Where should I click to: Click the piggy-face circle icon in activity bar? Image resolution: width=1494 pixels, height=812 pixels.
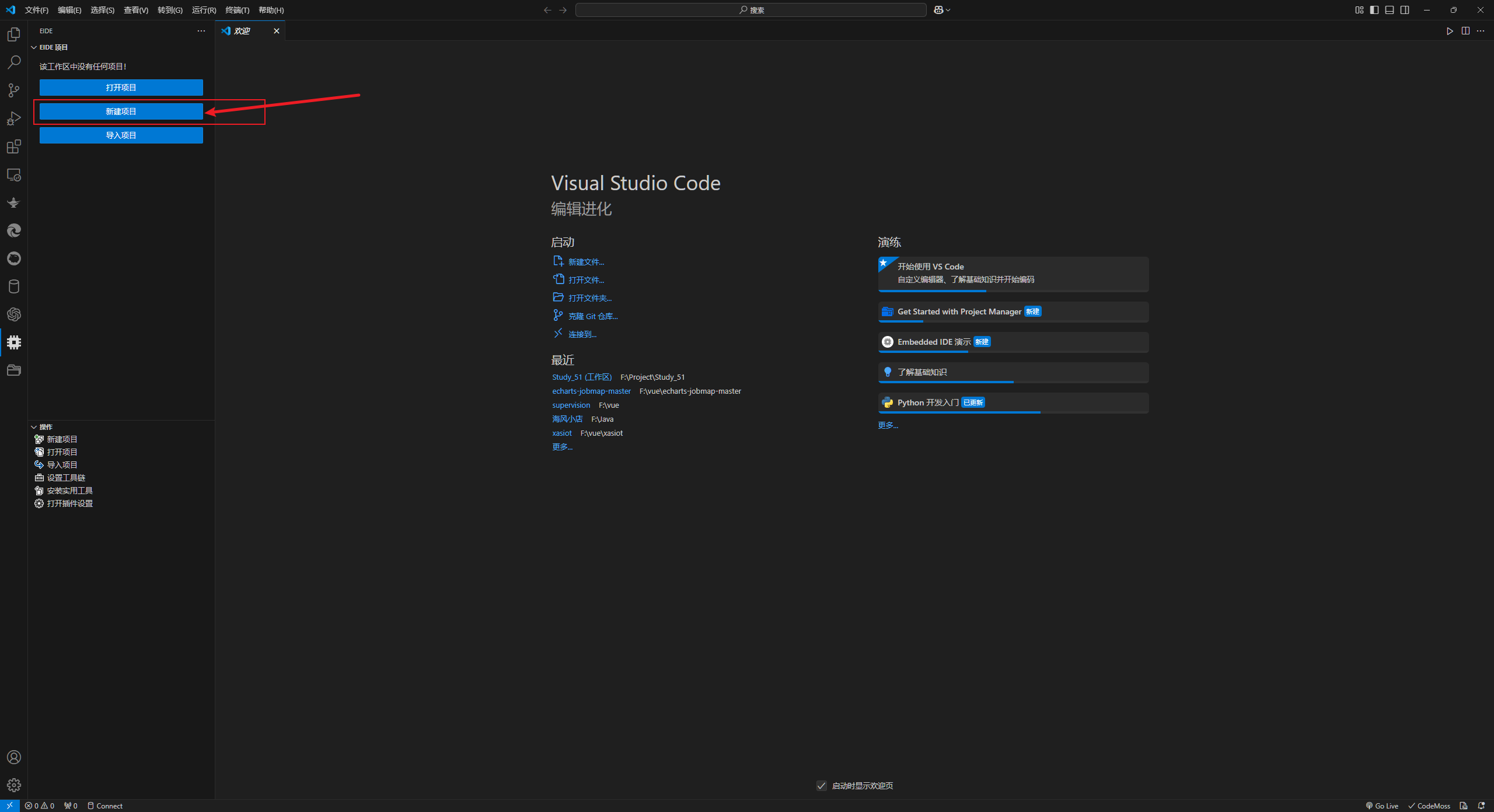(x=14, y=258)
